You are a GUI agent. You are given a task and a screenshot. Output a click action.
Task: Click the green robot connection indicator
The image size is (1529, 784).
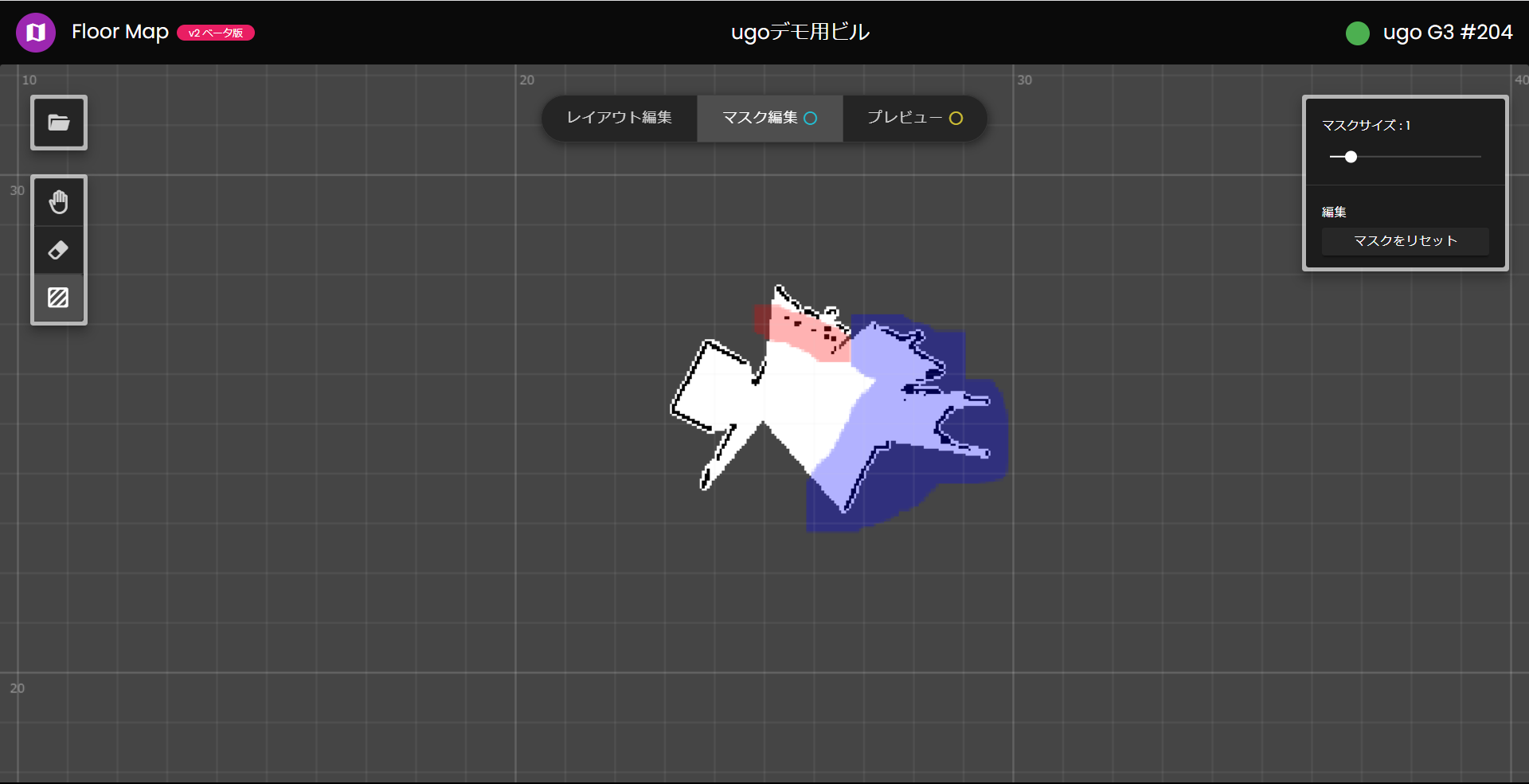click(x=1358, y=33)
